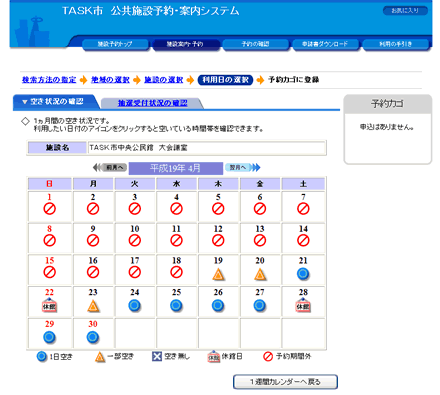Follow the 検索方法の指定 breadcrumb link
Viewport: 440px width, 395px height.
(49, 80)
